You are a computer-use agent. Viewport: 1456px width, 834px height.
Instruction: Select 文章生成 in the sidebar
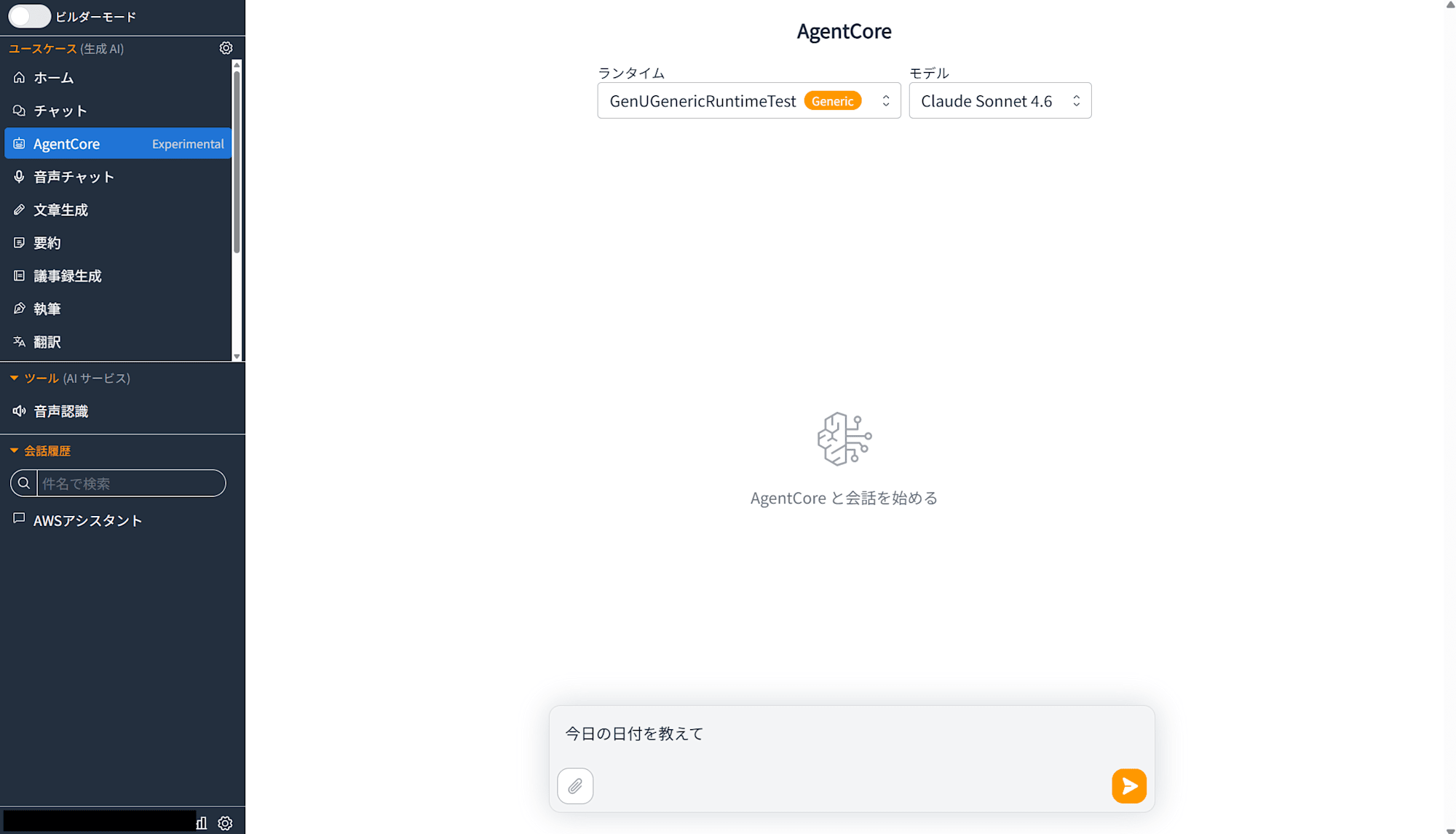click(x=60, y=210)
